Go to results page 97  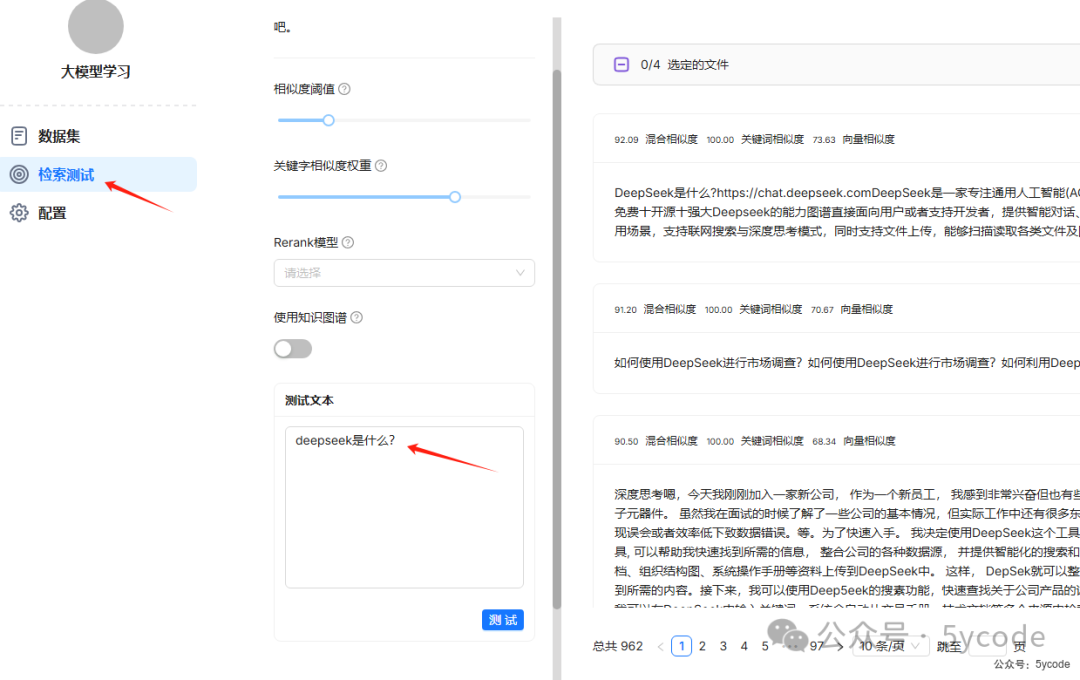pyautogui.click(x=817, y=646)
